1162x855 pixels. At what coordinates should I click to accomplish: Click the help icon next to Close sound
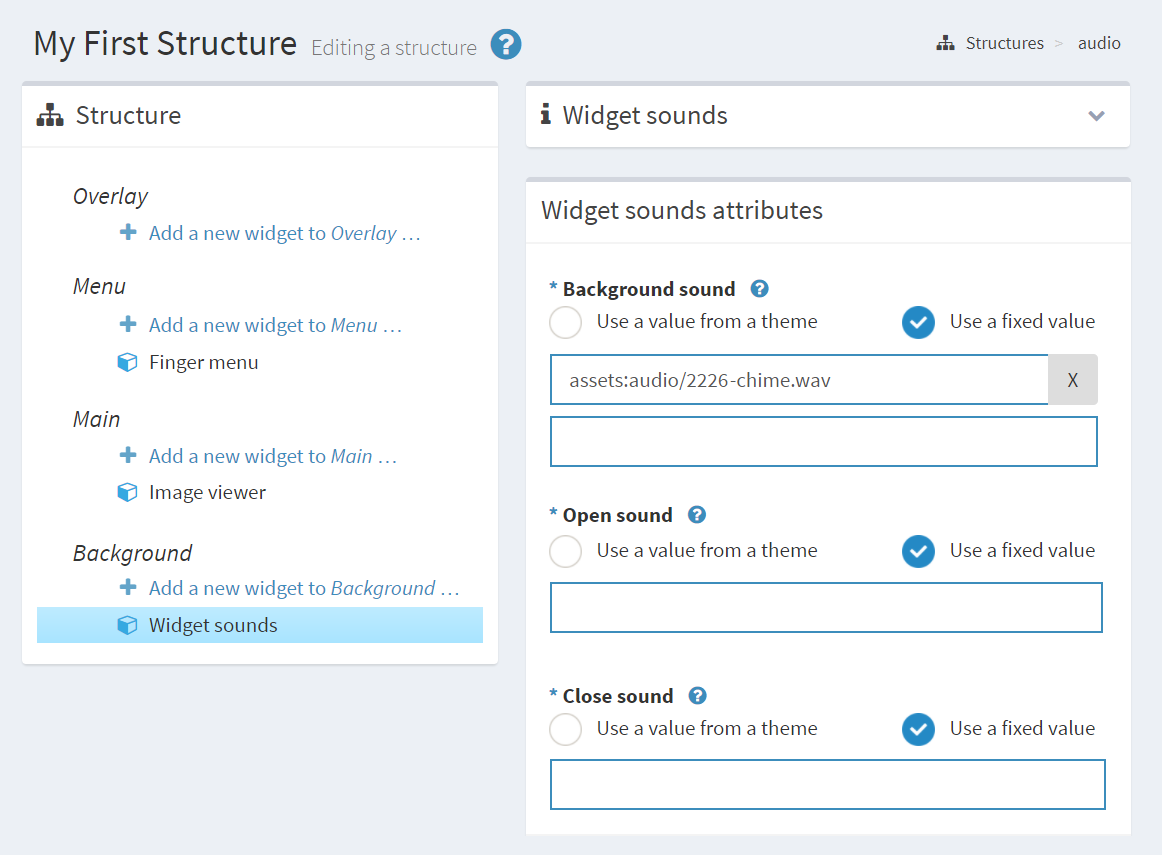pyautogui.click(x=697, y=696)
